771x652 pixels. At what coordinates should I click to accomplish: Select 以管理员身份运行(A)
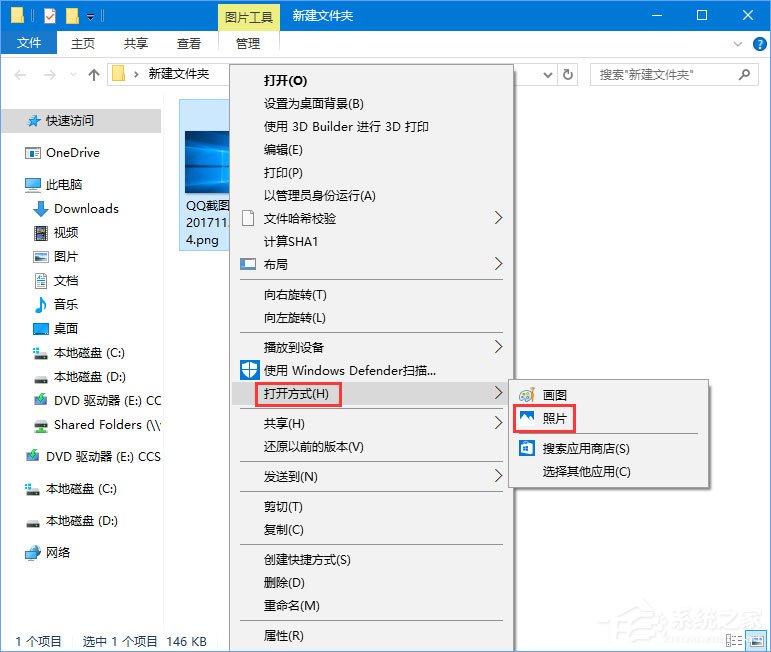click(x=320, y=196)
